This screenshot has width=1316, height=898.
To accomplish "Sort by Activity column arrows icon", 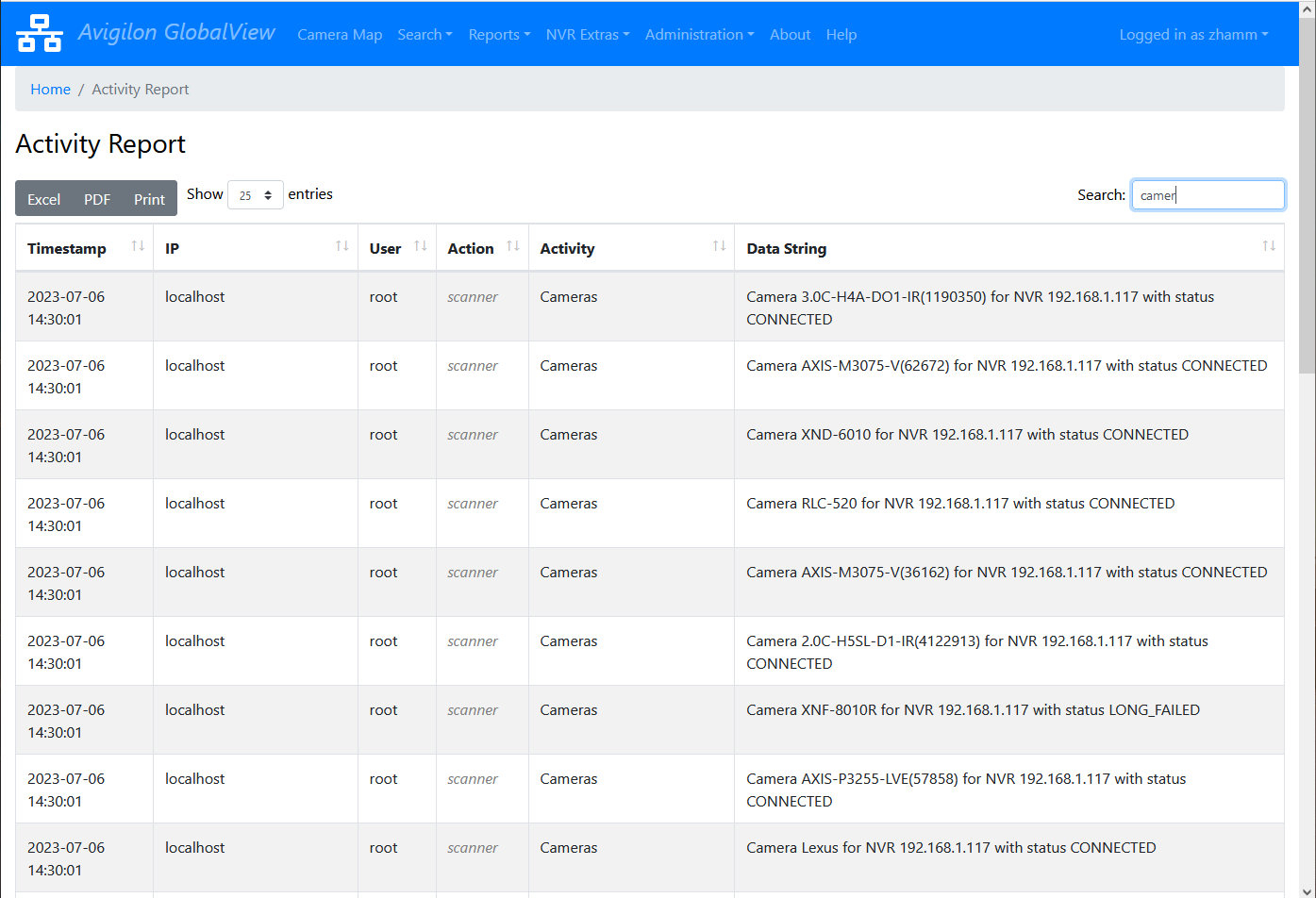I will click(719, 246).
